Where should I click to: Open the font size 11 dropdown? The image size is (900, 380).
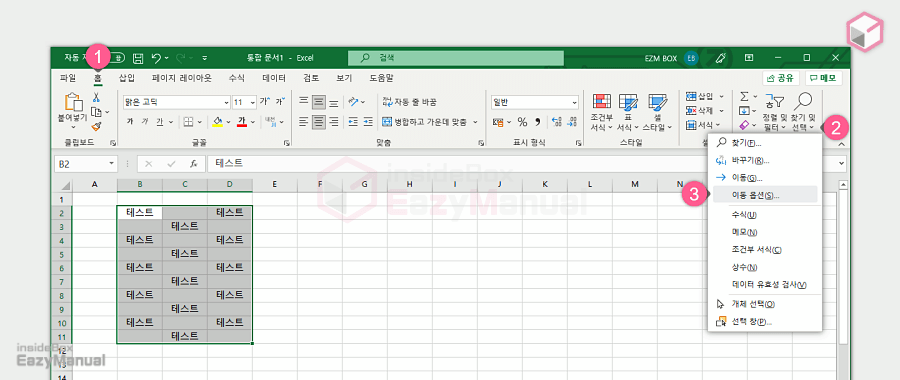click(x=253, y=103)
